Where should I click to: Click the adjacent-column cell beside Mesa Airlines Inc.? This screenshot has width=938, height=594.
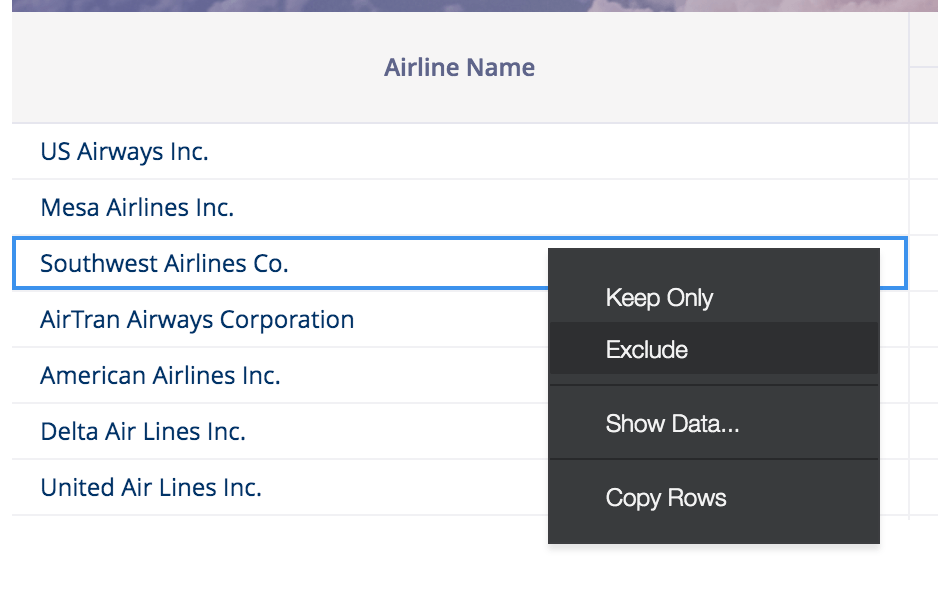[924, 208]
